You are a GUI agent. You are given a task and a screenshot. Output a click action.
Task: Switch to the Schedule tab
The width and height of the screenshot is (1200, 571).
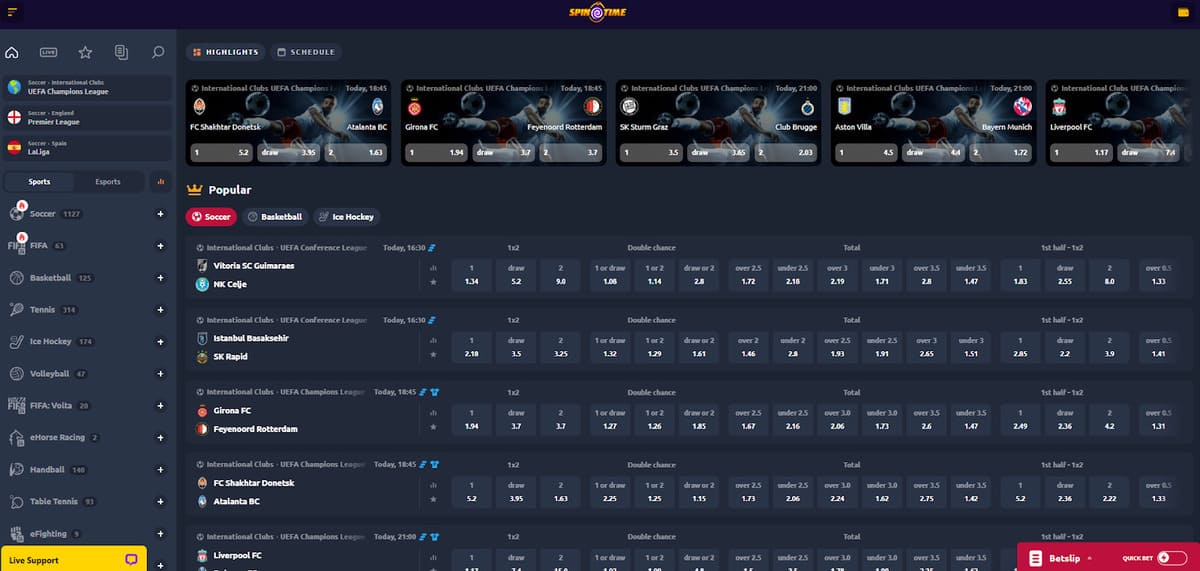pyautogui.click(x=306, y=52)
